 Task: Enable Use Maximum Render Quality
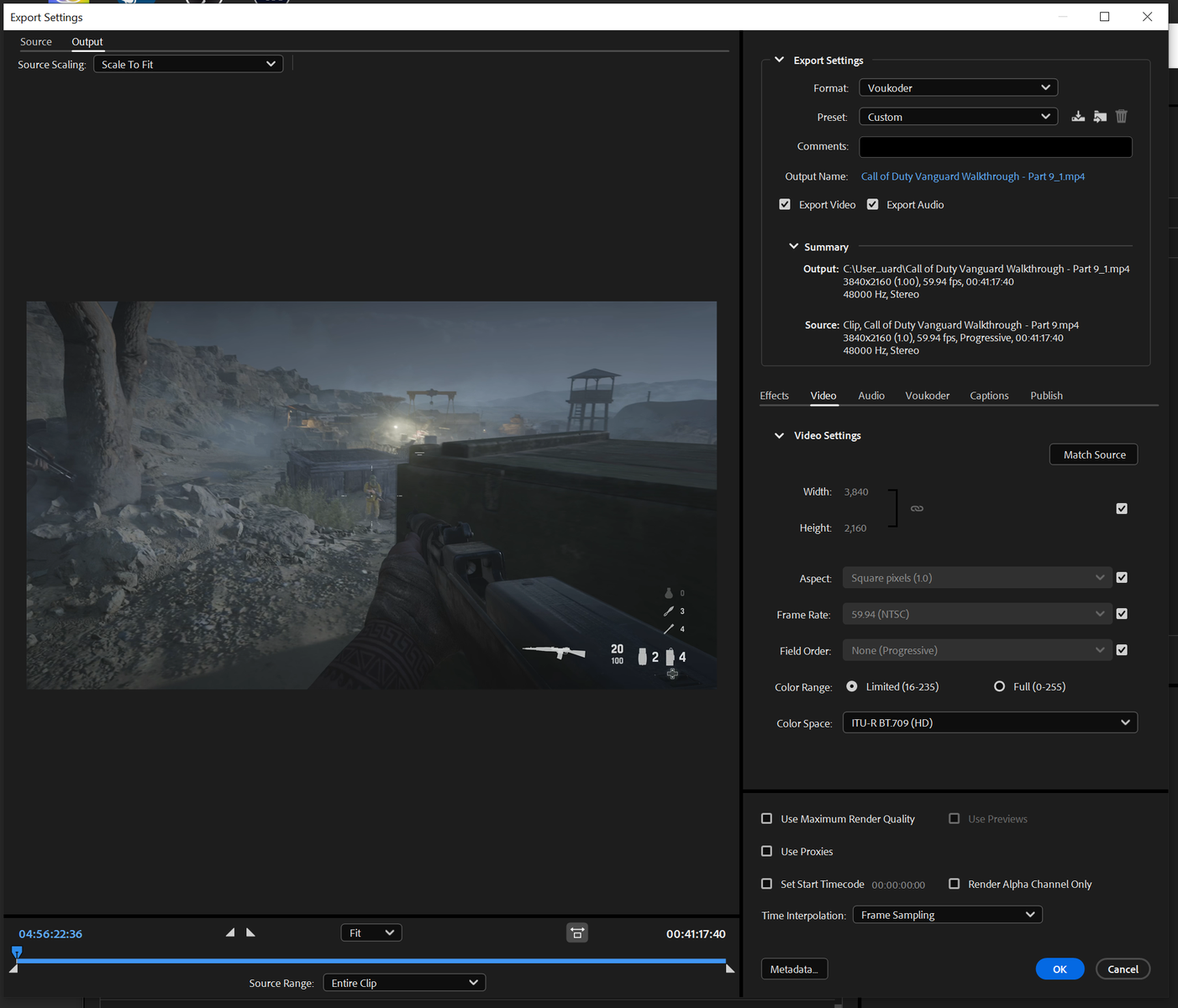click(x=767, y=819)
